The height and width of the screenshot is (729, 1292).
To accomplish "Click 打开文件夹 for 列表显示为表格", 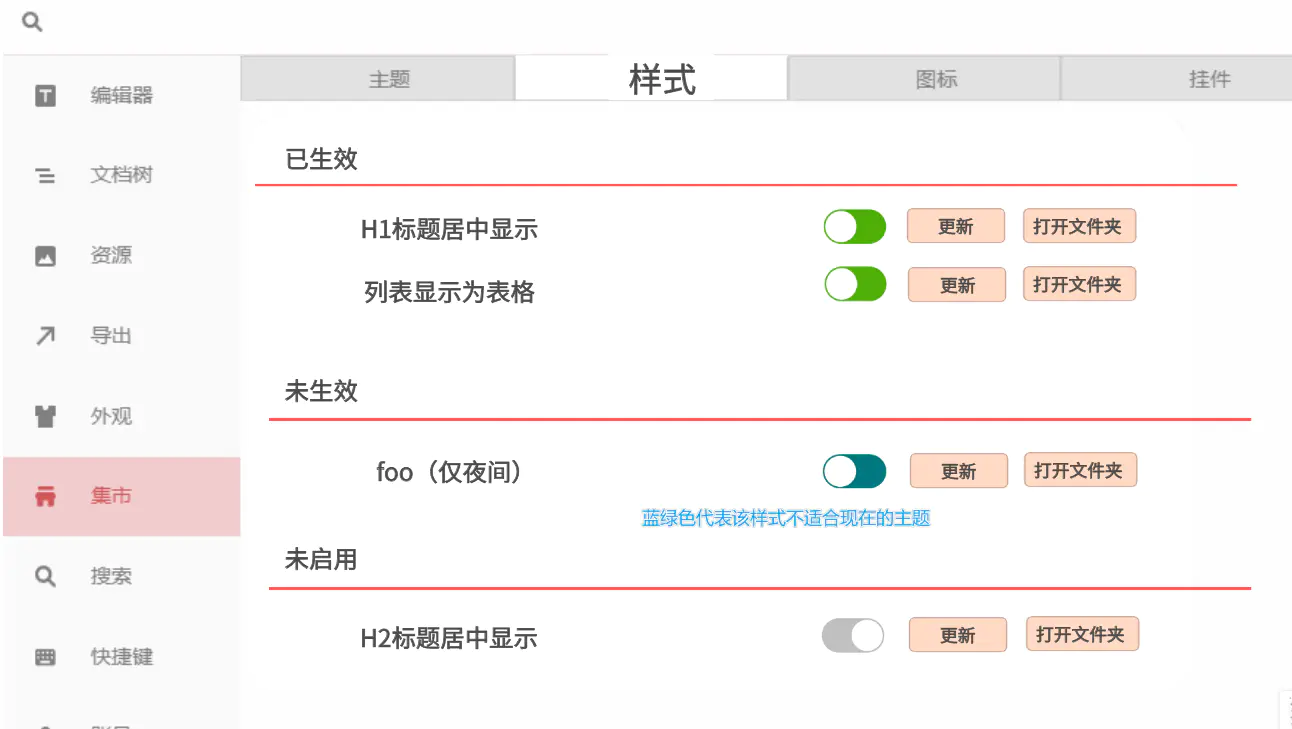I will pos(1078,285).
